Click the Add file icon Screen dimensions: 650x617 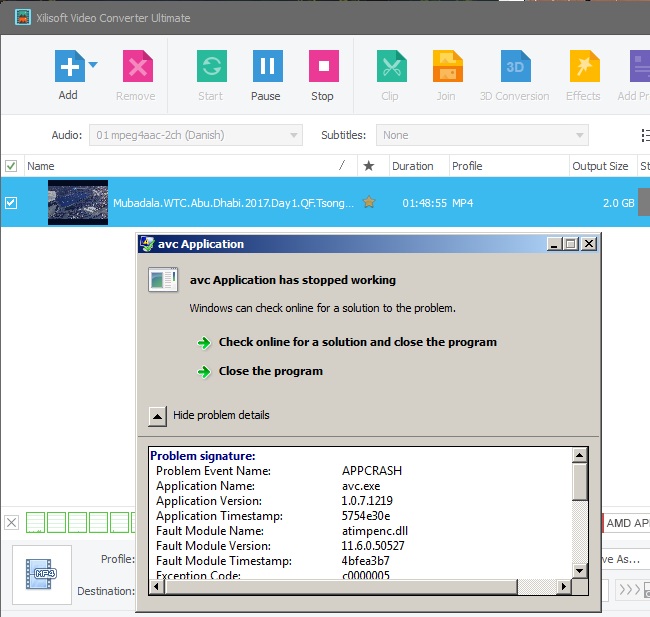click(x=70, y=66)
